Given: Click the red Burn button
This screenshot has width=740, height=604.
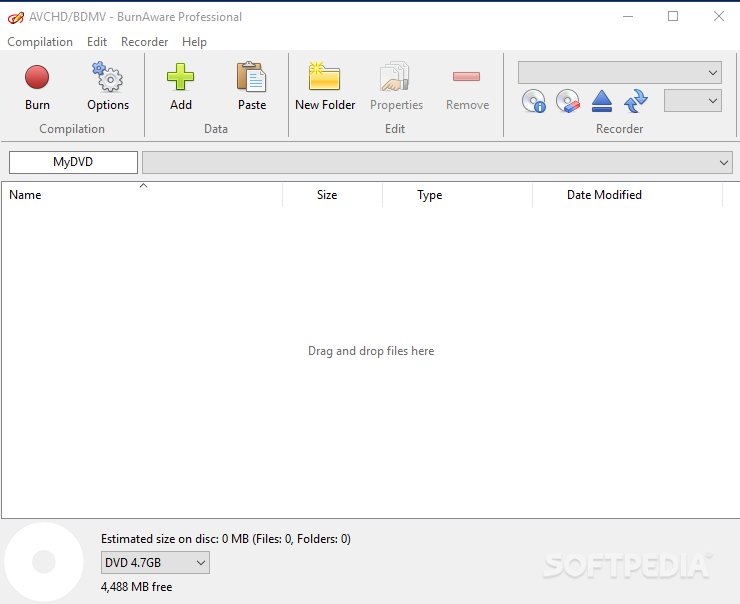Looking at the screenshot, I should pyautogui.click(x=37, y=87).
